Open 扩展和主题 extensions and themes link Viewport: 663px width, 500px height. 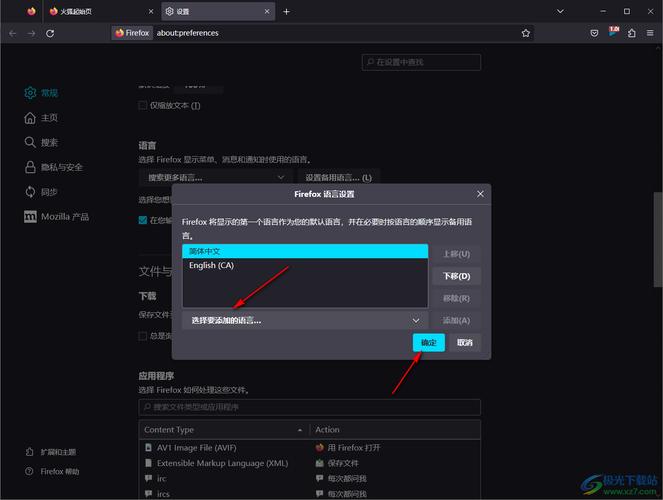click(51, 452)
